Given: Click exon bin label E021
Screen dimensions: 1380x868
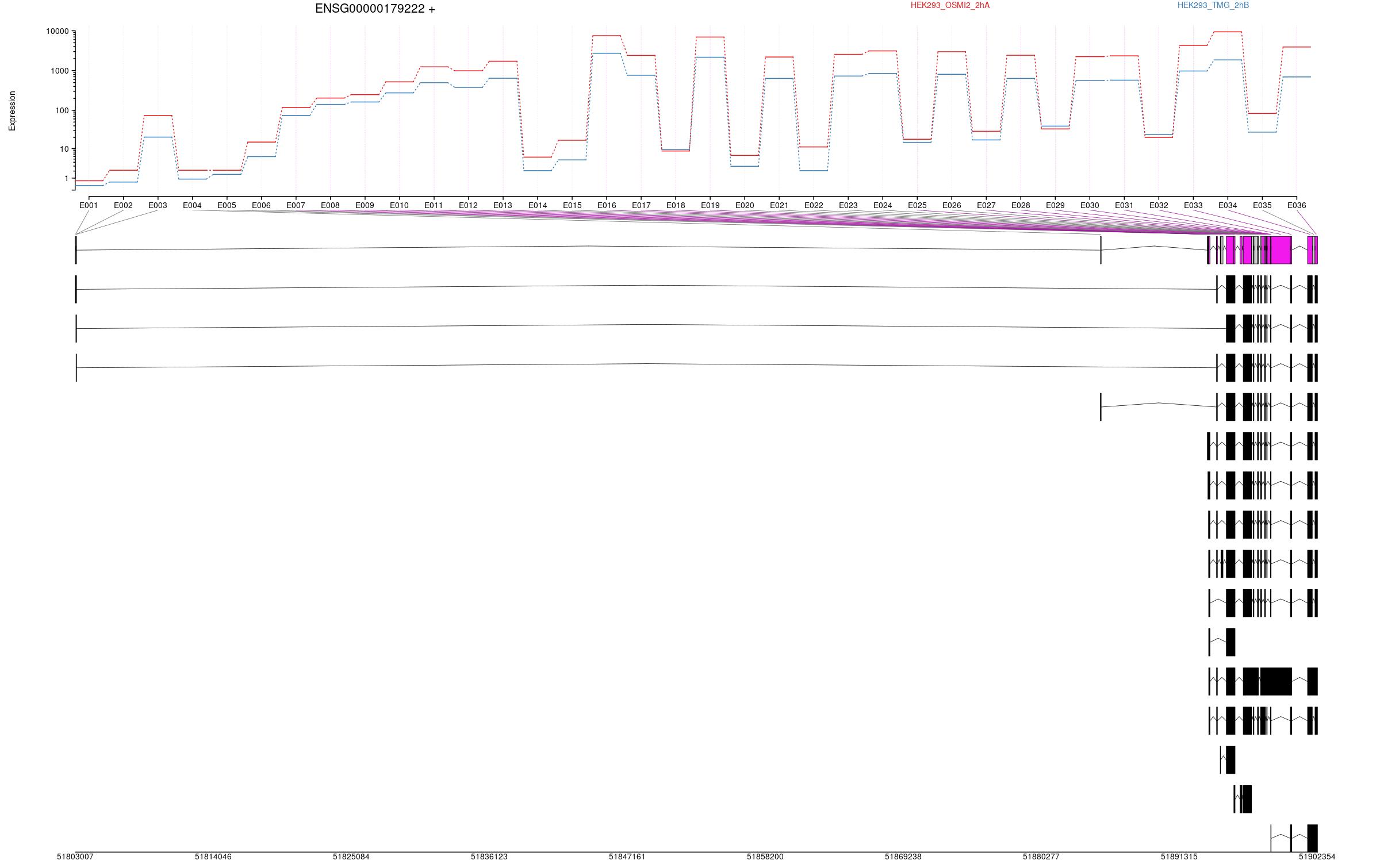Looking at the screenshot, I should pyautogui.click(x=779, y=205).
